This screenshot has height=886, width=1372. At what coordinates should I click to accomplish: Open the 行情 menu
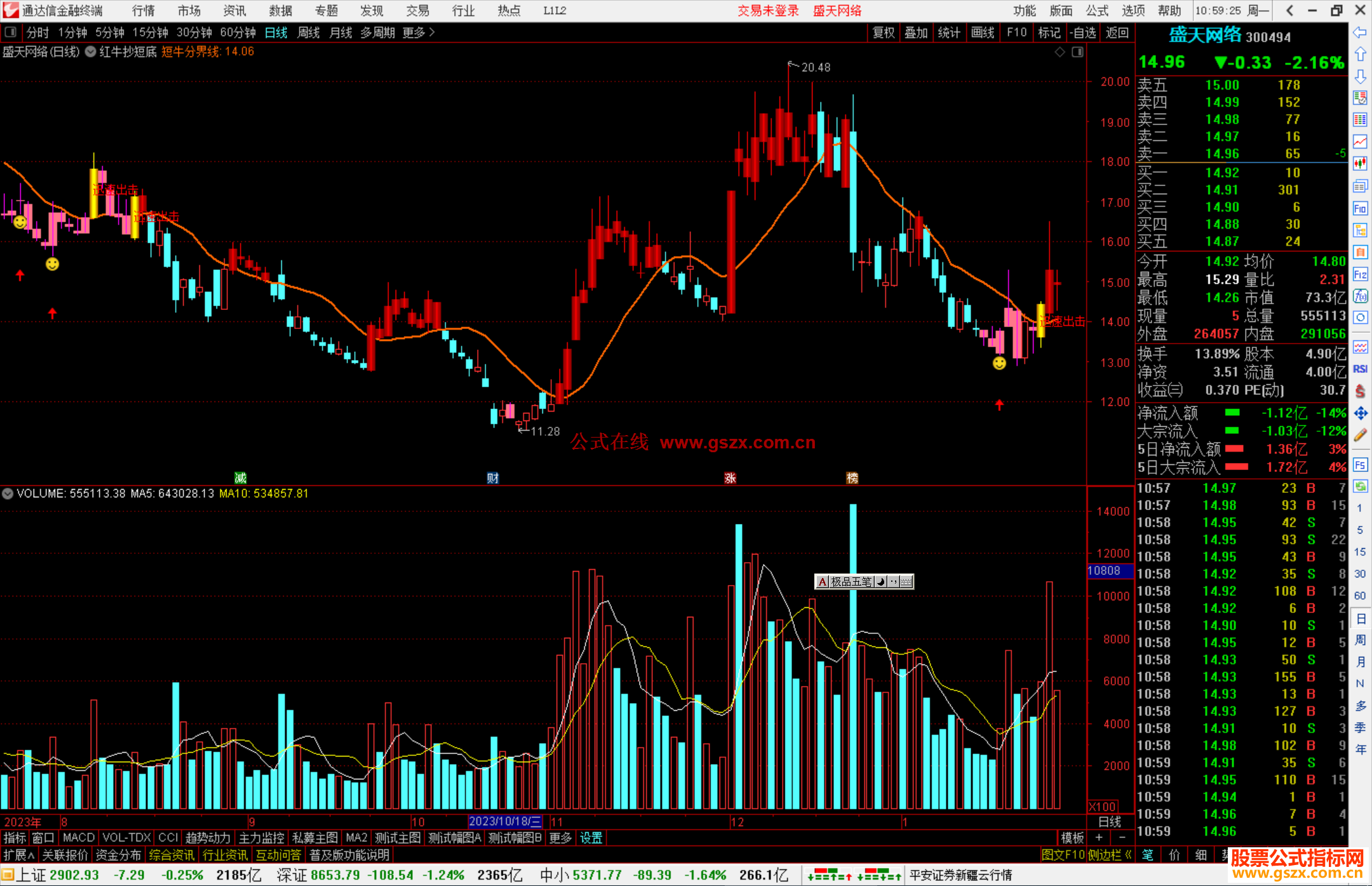(x=143, y=10)
